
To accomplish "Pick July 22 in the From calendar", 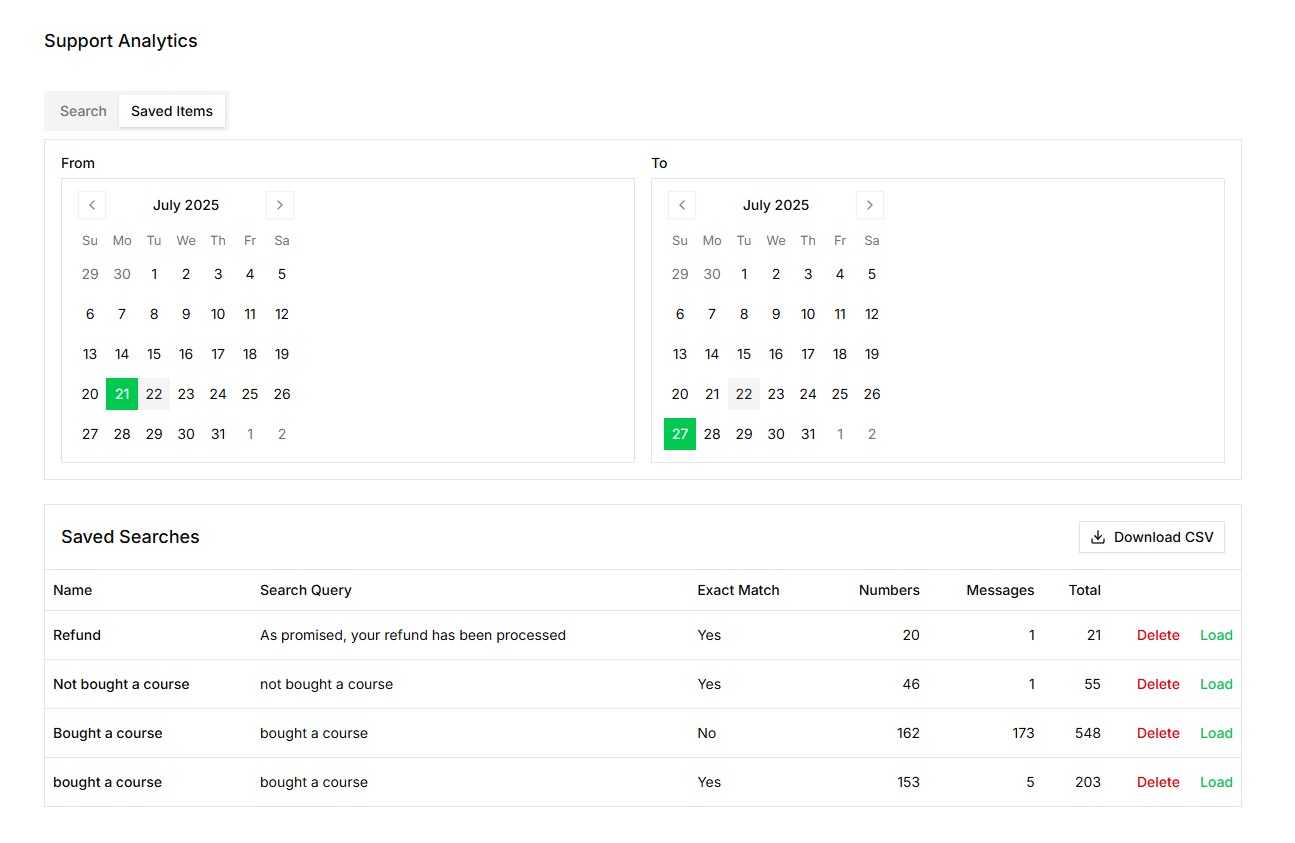I will point(154,394).
